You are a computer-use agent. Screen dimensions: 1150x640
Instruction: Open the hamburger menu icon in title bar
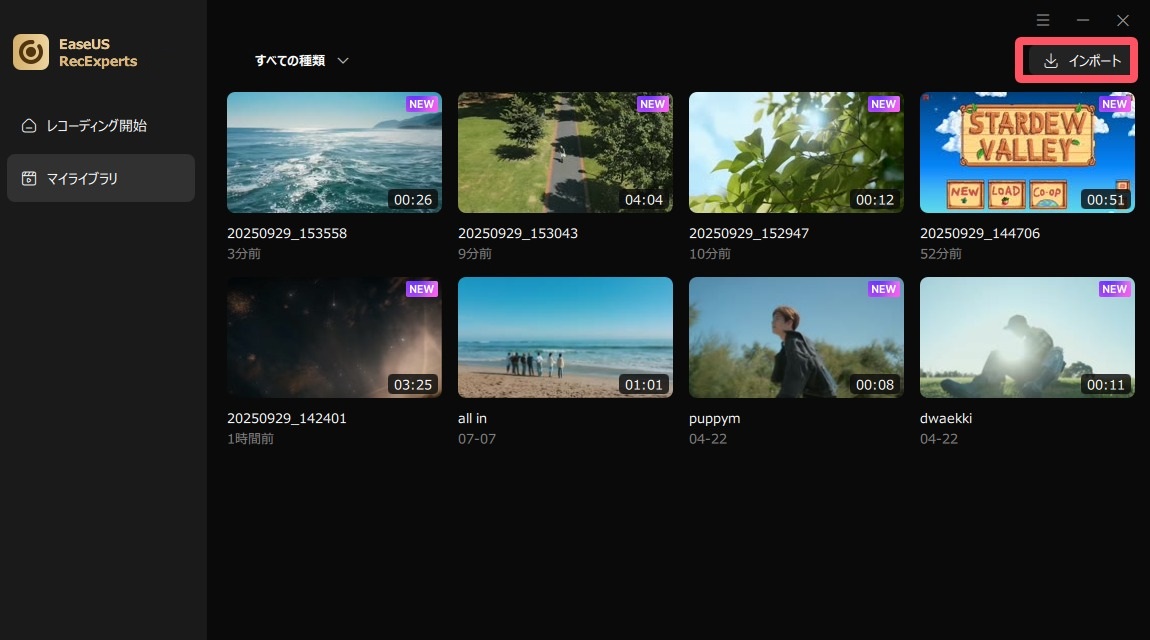(x=1043, y=20)
